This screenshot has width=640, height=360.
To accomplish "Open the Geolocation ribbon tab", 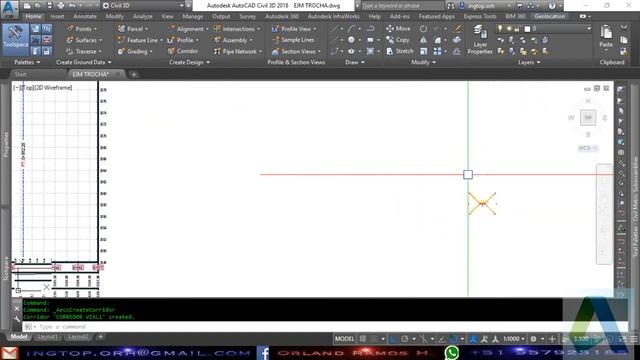I will pyautogui.click(x=549, y=17).
